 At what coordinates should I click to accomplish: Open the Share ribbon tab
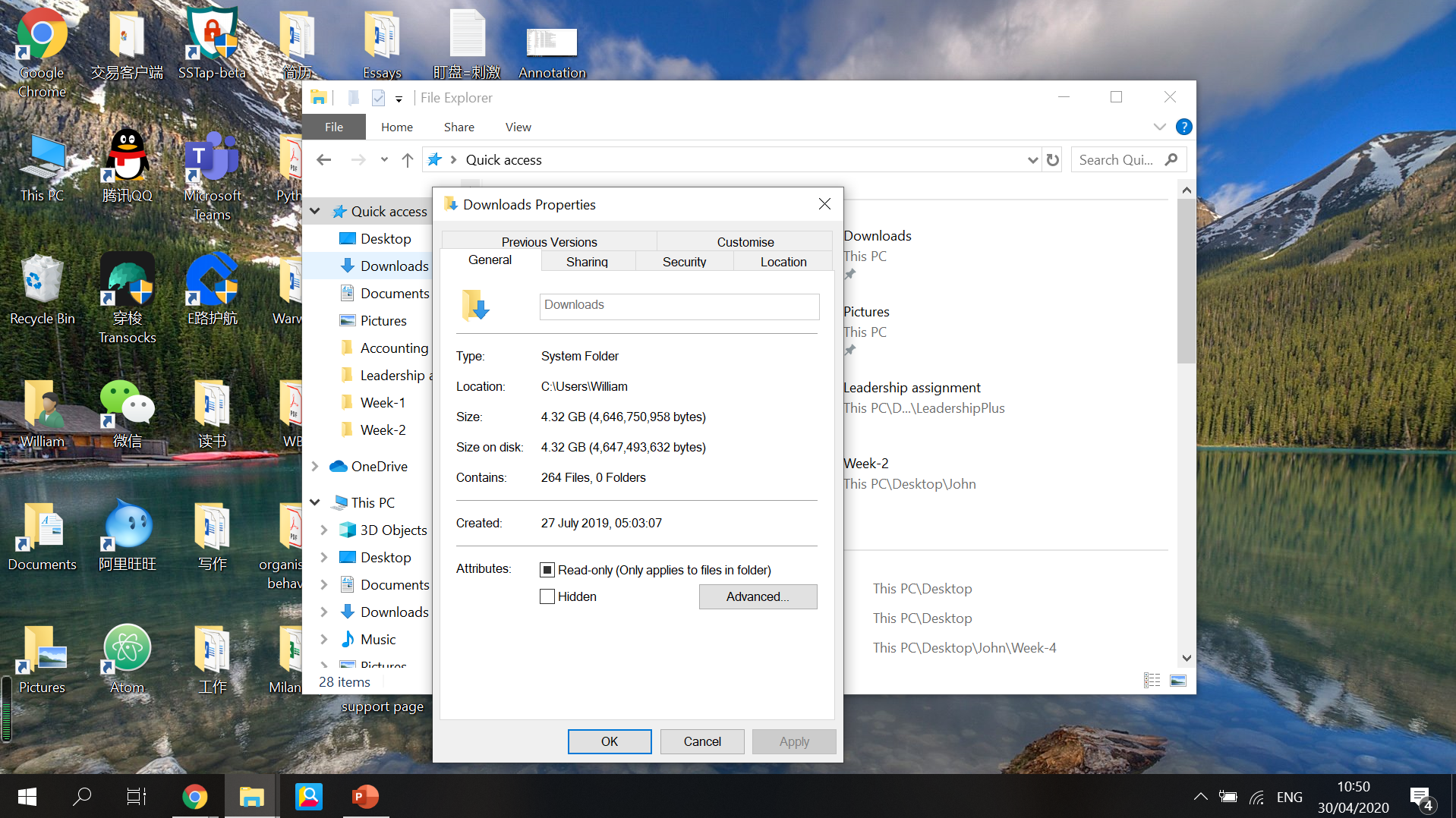click(x=459, y=127)
